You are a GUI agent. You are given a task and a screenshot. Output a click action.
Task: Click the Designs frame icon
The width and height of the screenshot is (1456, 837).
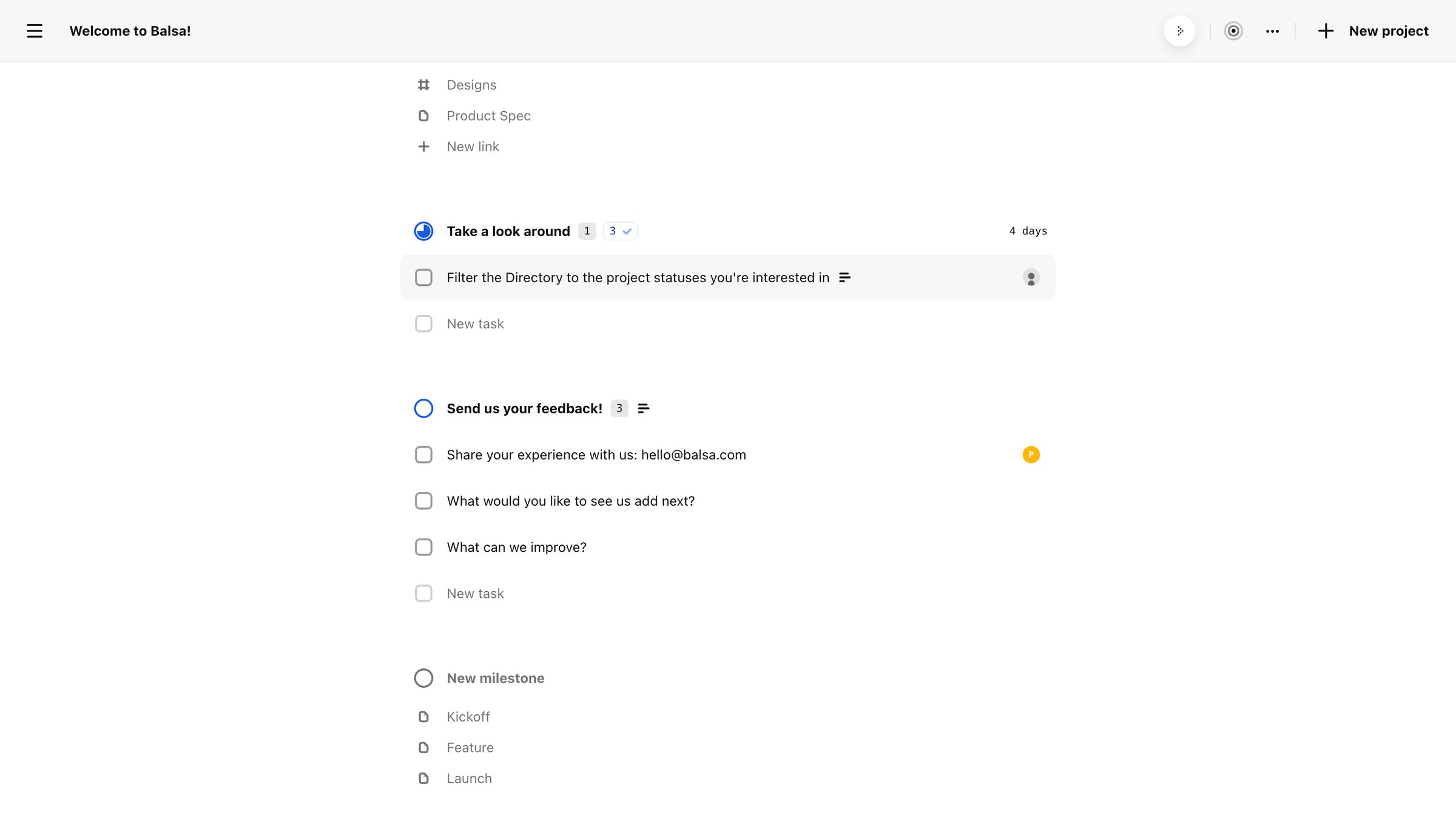pos(423,85)
